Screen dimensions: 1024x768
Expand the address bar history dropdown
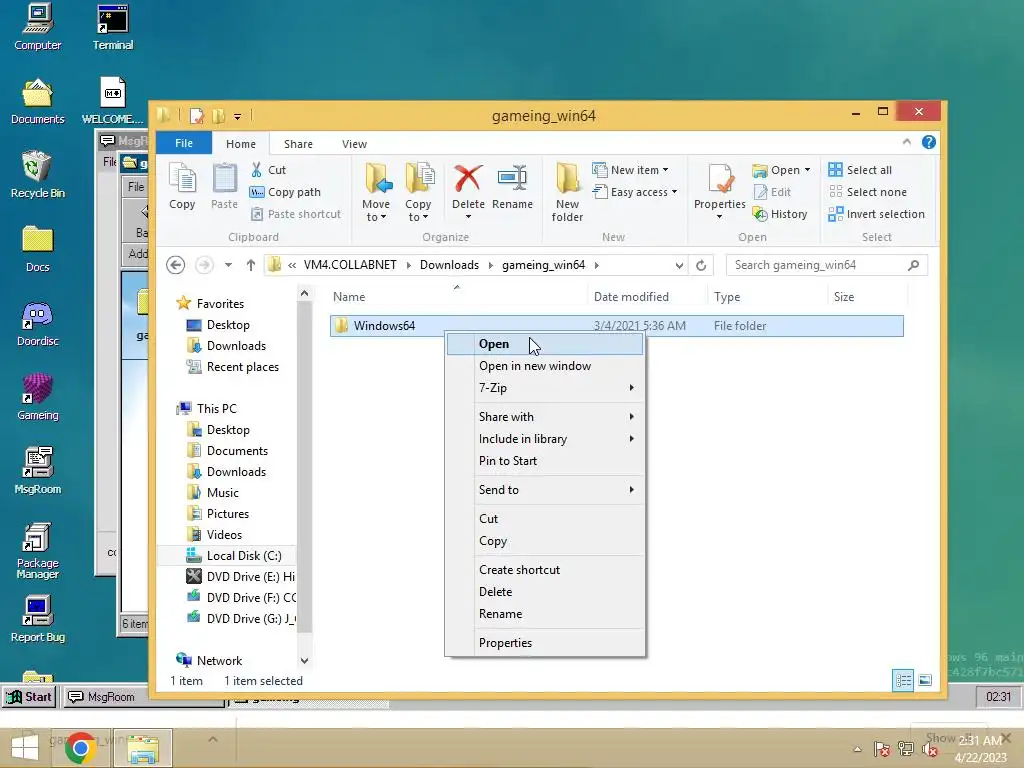click(679, 265)
